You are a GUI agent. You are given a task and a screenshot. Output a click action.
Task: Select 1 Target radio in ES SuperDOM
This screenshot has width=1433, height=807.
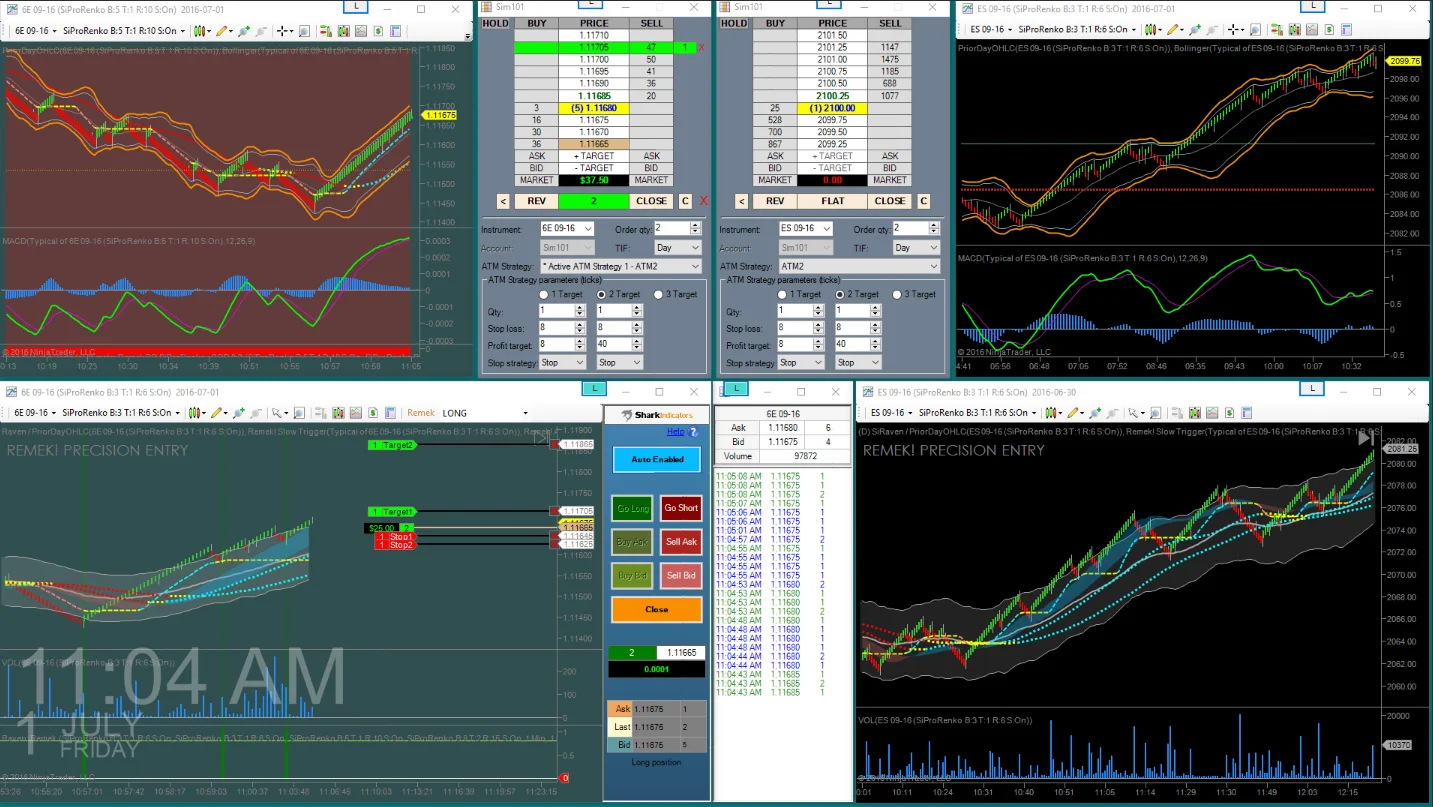(782, 294)
